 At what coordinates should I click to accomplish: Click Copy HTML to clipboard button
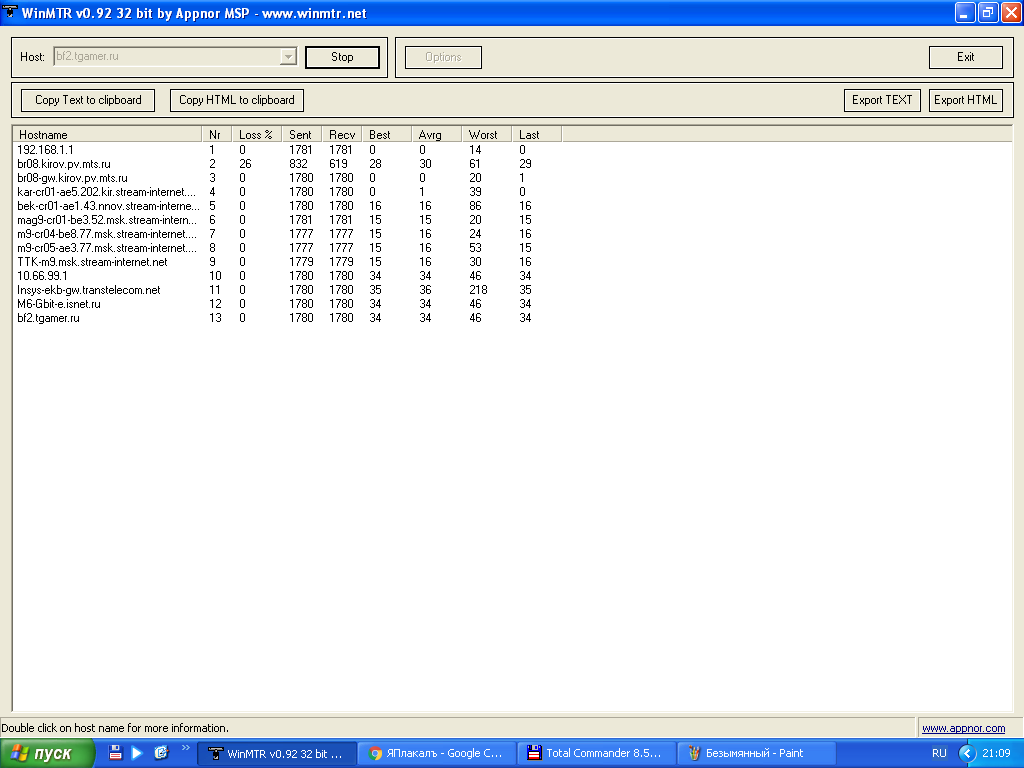click(237, 100)
